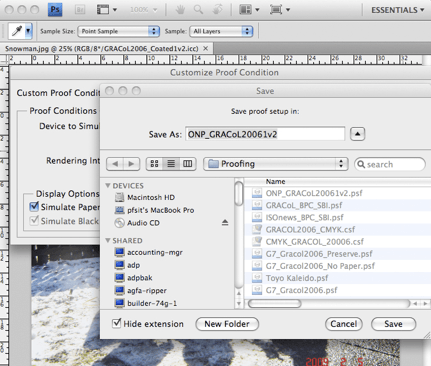Image resolution: width=431 pixels, height=366 pixels.
Task: Open Adobe Bridge from the Br icon
Action: pyautogui.click(x=80, y=10)
